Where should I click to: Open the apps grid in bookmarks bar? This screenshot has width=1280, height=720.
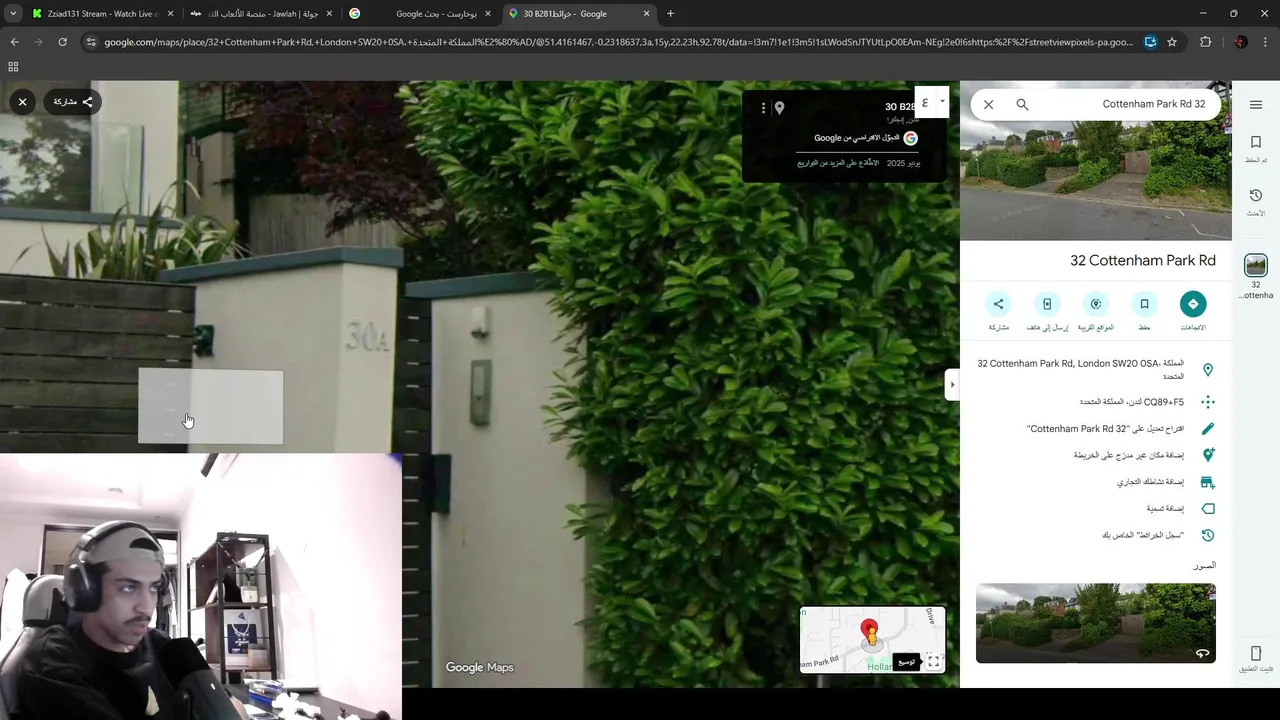tap(13, 67)
